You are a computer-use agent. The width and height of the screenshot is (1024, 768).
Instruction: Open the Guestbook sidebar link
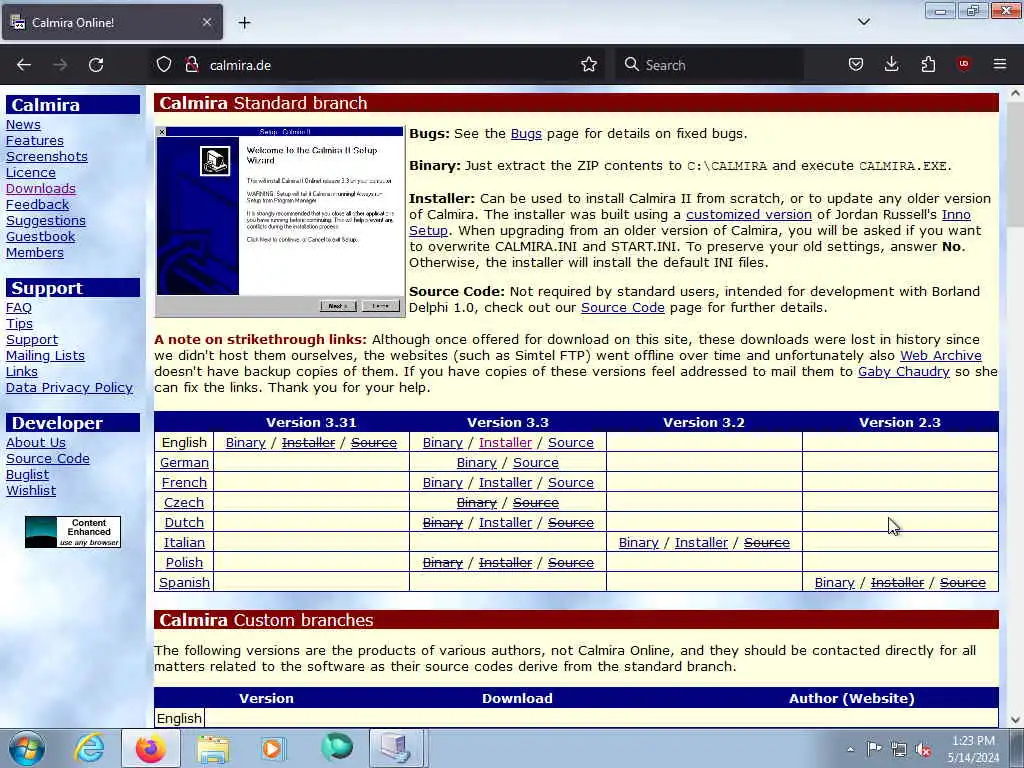(40, 236)
